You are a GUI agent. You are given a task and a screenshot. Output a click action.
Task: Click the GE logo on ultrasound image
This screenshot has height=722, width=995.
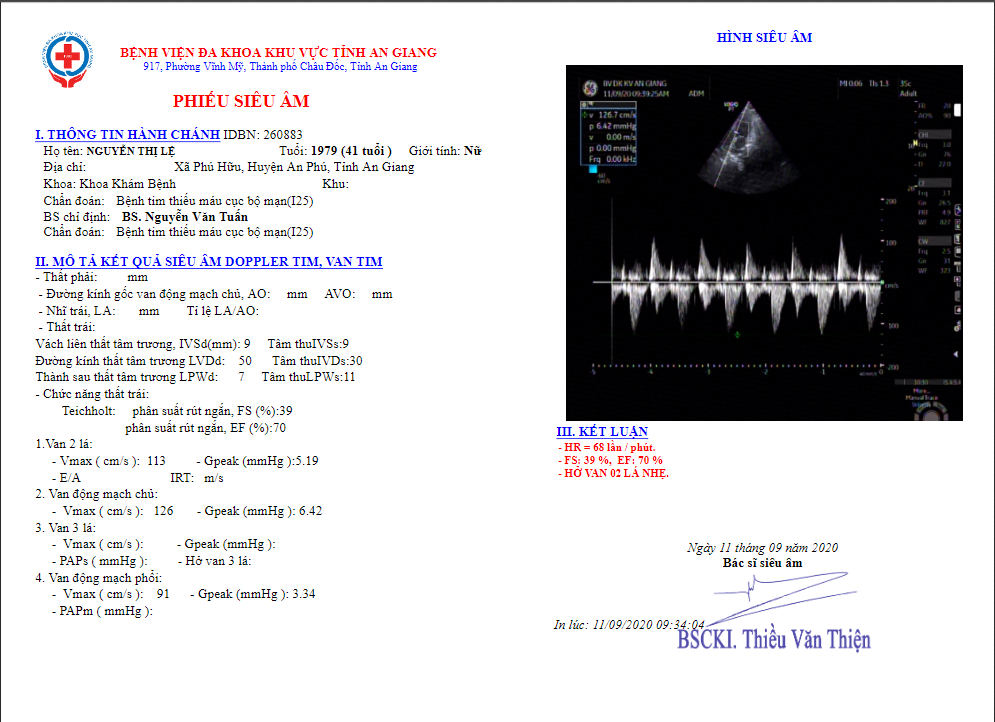coord(590,84)
